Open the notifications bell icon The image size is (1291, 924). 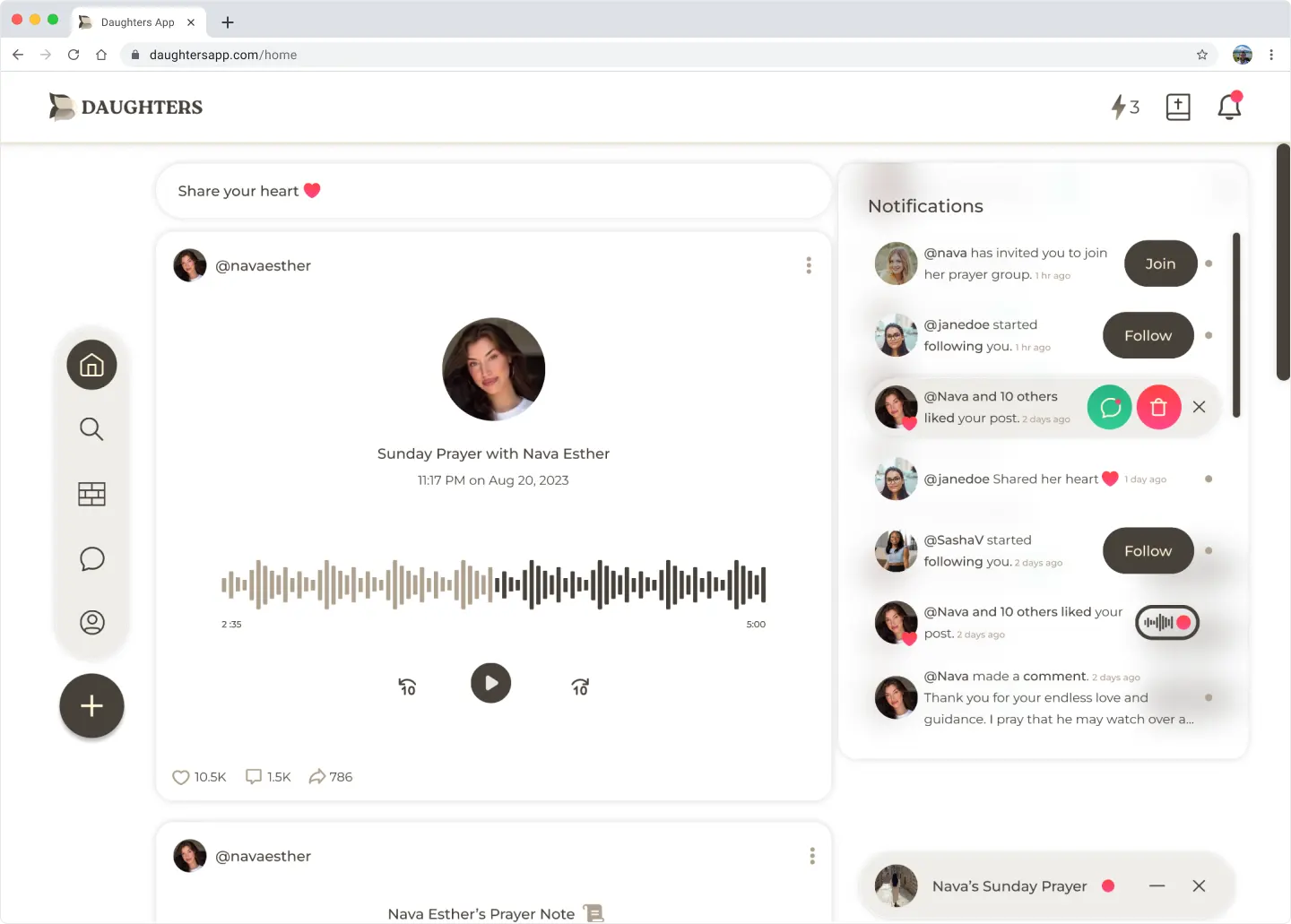tap(1229, 108)
